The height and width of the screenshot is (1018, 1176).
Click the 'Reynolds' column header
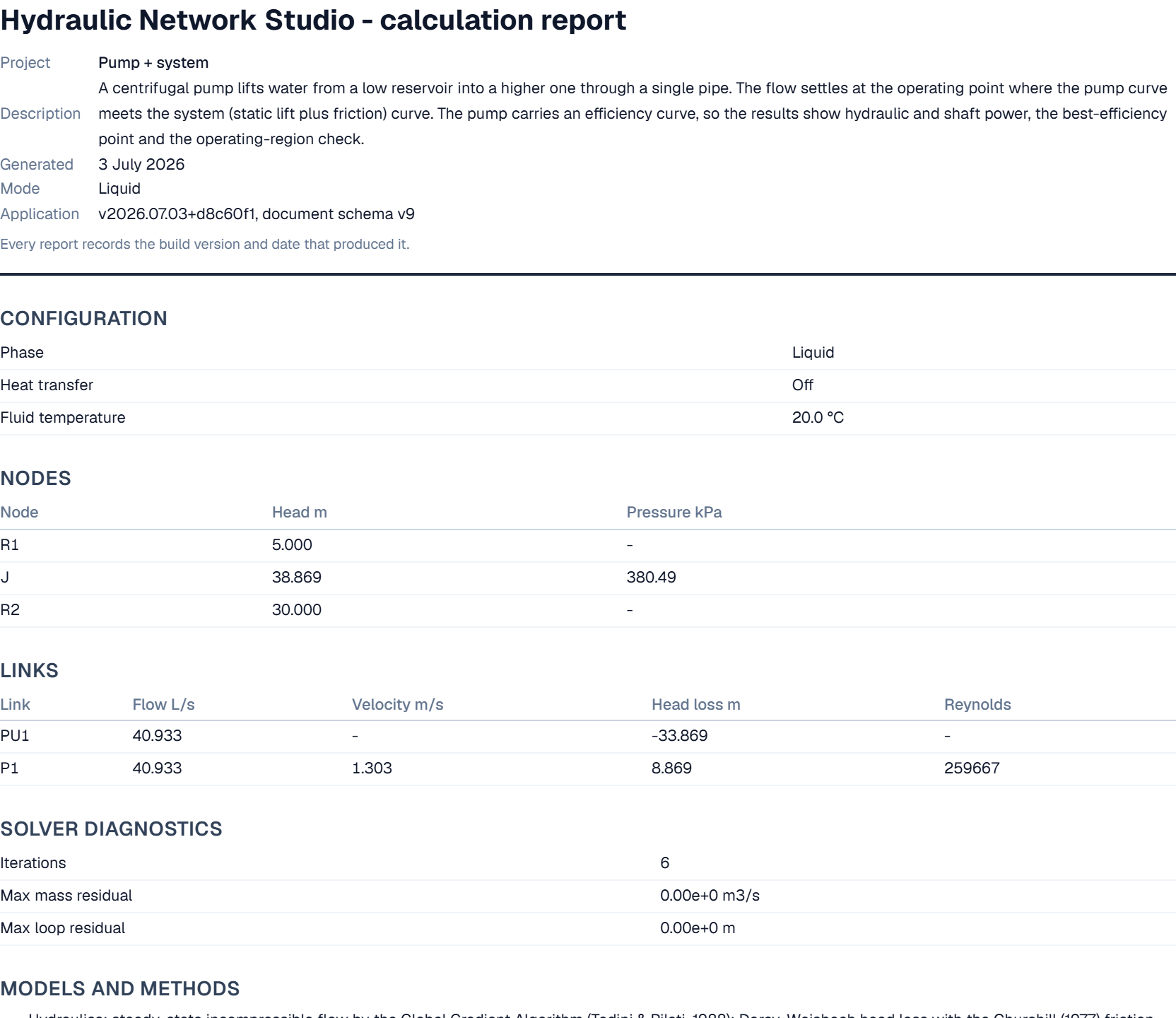pos(977,704)
